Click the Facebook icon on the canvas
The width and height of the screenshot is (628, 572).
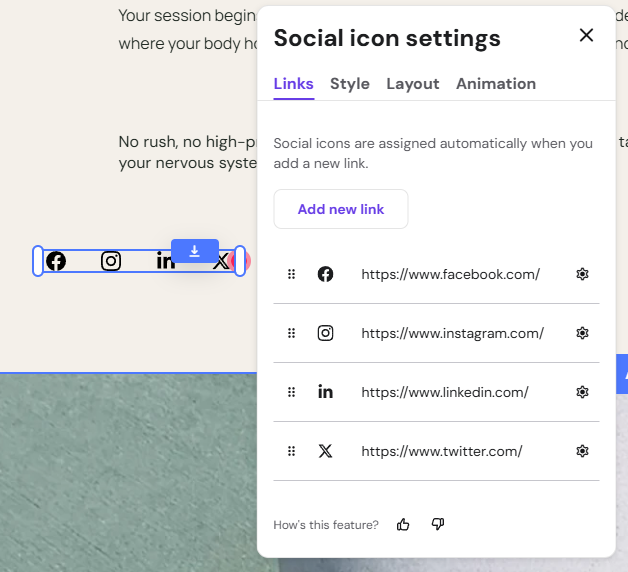(56, 261)
